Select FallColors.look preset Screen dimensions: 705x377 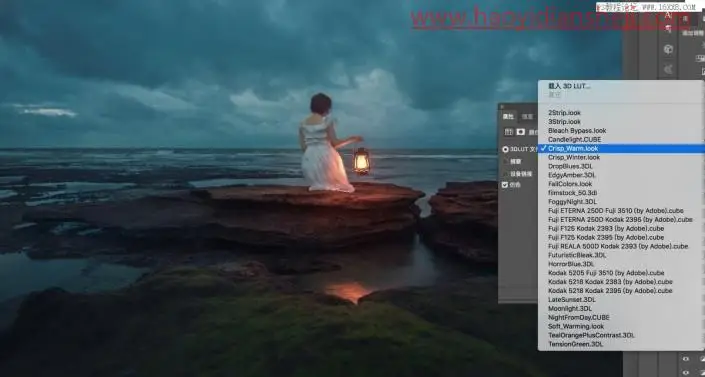[570, 184]
